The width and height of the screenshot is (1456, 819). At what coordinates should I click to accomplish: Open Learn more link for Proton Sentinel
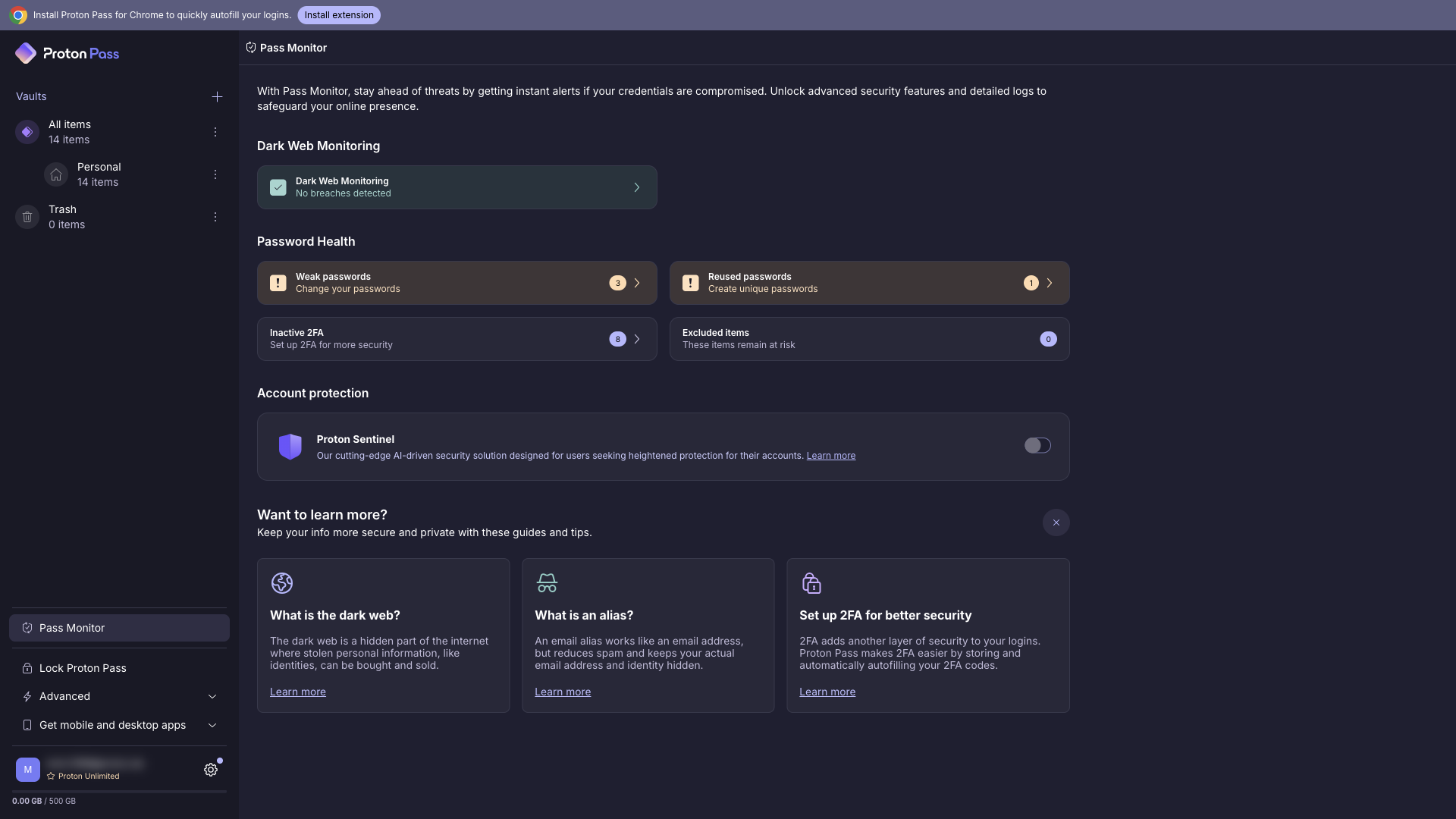point(831,456)
